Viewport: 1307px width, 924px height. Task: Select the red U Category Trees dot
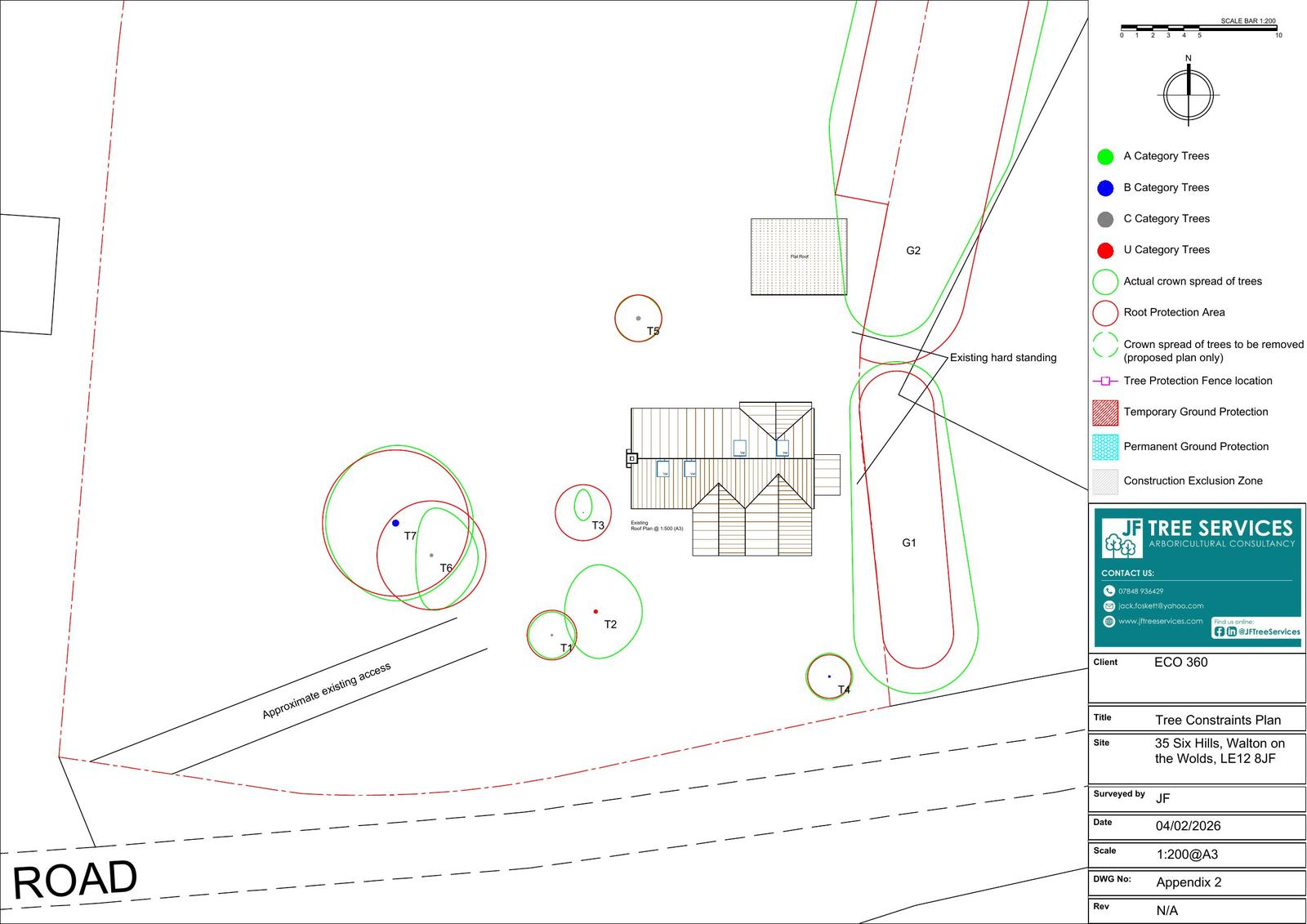(1105, 250)
